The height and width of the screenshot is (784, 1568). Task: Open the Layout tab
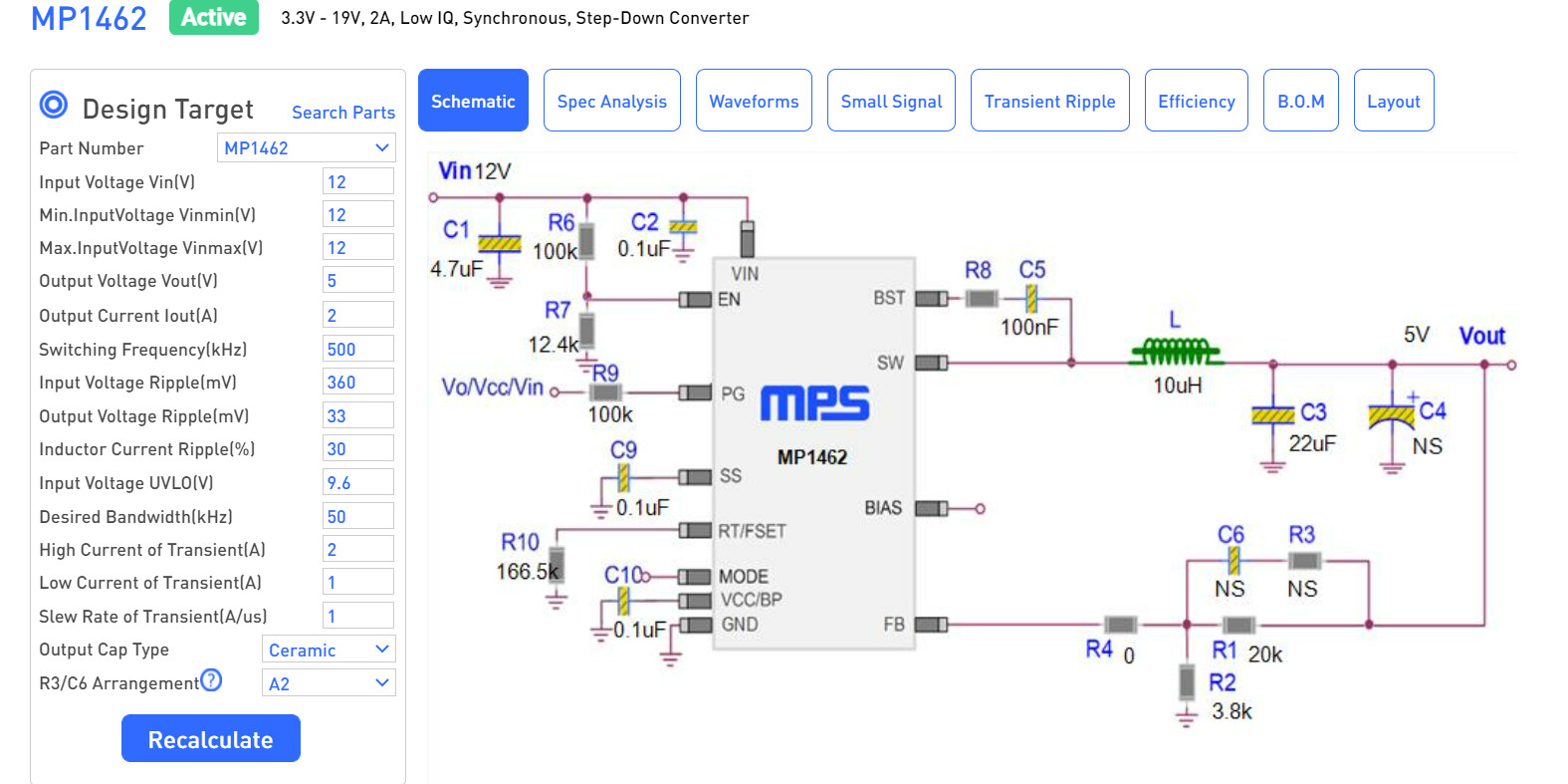(1394, 101)
